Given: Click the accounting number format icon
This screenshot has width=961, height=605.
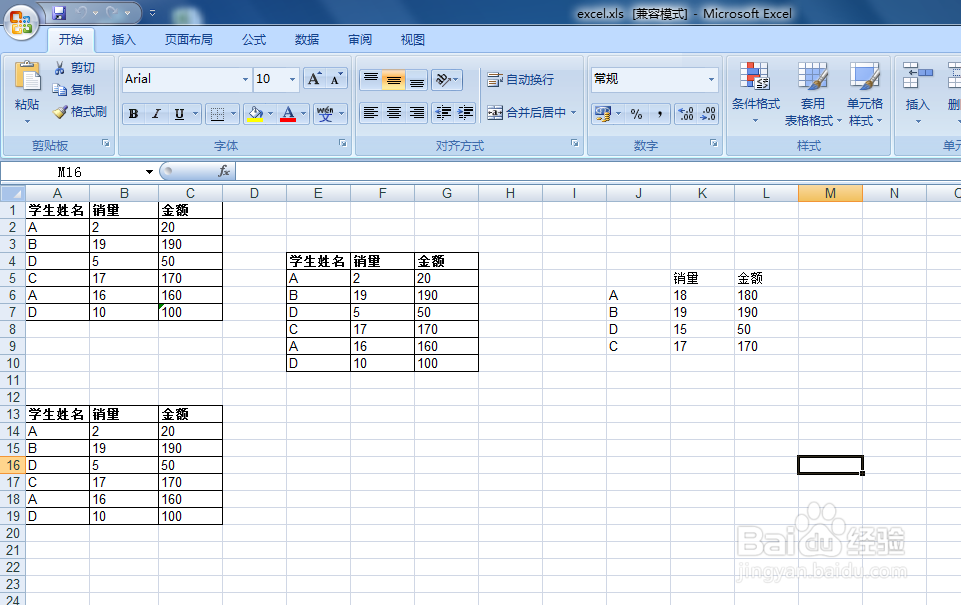Looking at the screenshot, I should [x=602, y=113].
